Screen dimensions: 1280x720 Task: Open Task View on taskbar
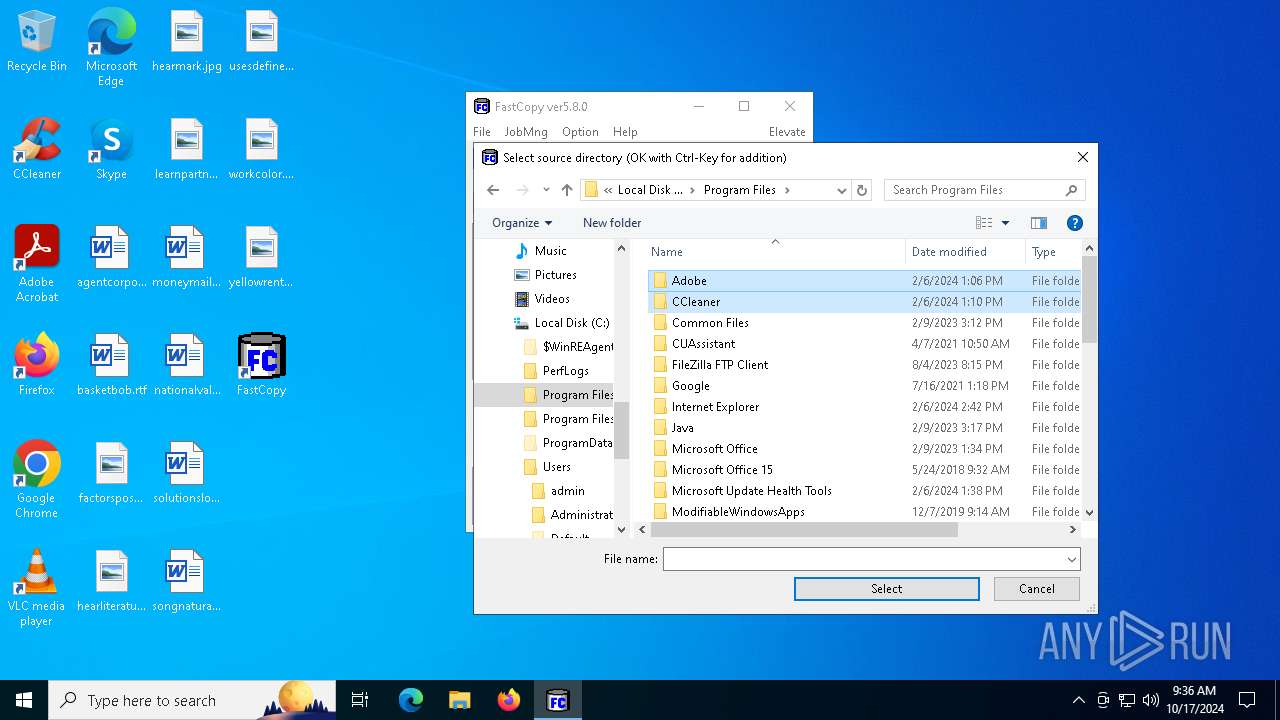coord(360,700)
